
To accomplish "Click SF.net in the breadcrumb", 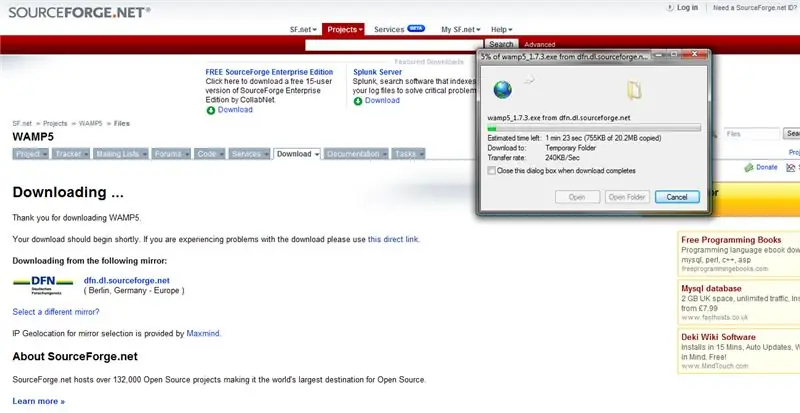I will click(x=22, y=124).
